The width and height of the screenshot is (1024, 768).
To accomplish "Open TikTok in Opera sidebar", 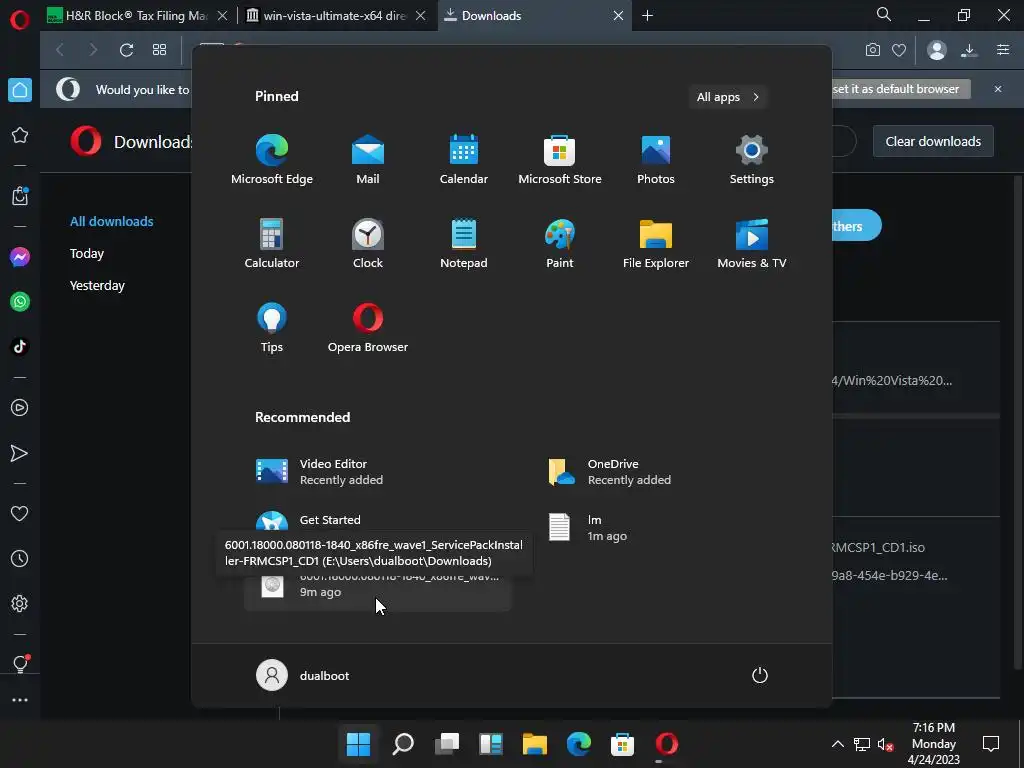I will tap(20, 346).
